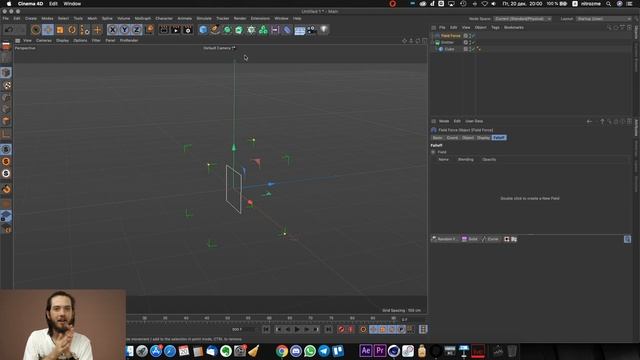
Task: Toggle Autokeying button in timeline
Action: pos(351,329)
